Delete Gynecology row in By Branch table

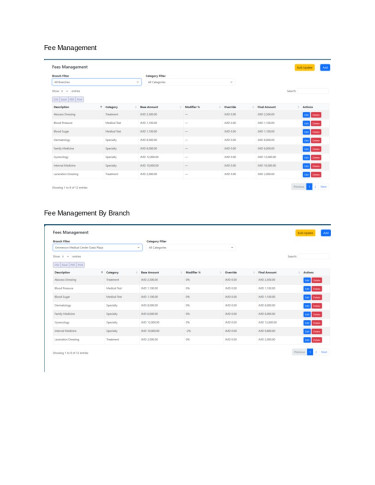pyautogui.click(x=317, y=323)
